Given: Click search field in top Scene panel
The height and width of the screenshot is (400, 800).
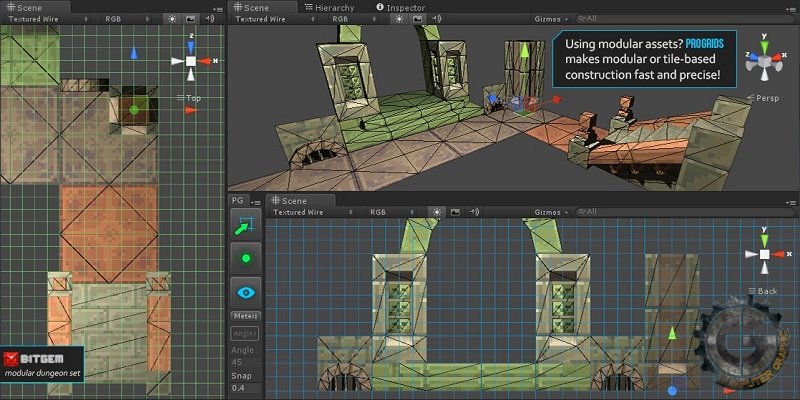Looking at the screenshot, I should point(684,19).
